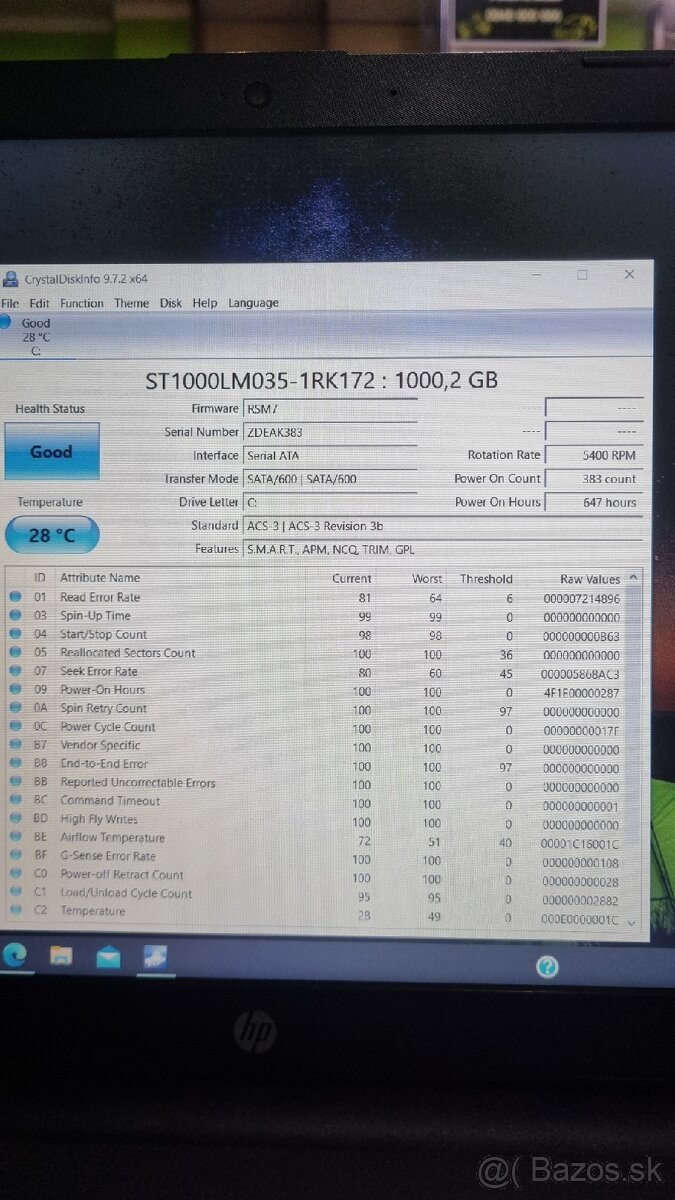
Task: Click the Reallocated Sectors Count attribute name
Action: click(x=128, y=653)
